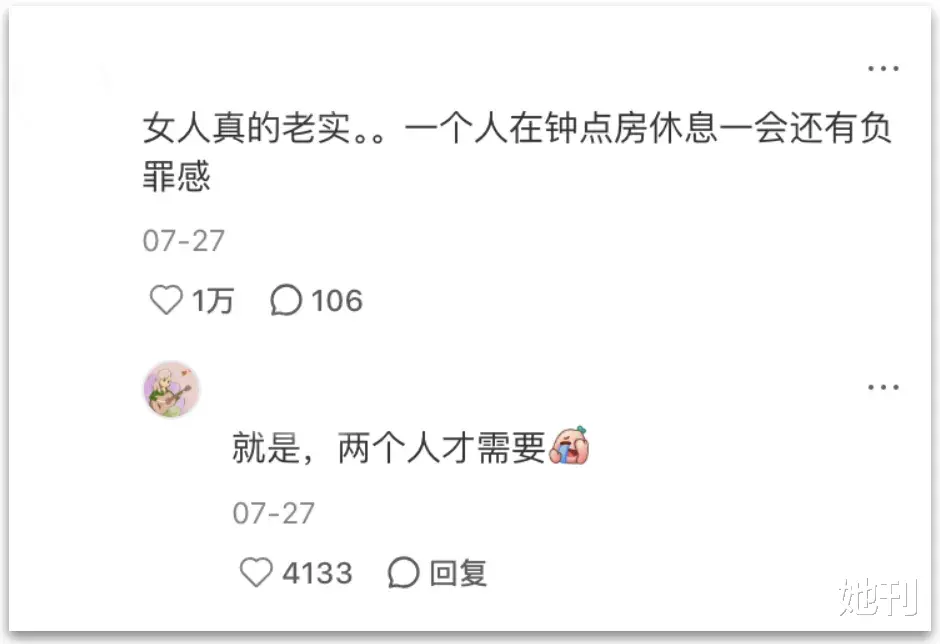Tap the crying face emoji in reply
Viewport: 940px width, 644px height.
tap(570, 446)
